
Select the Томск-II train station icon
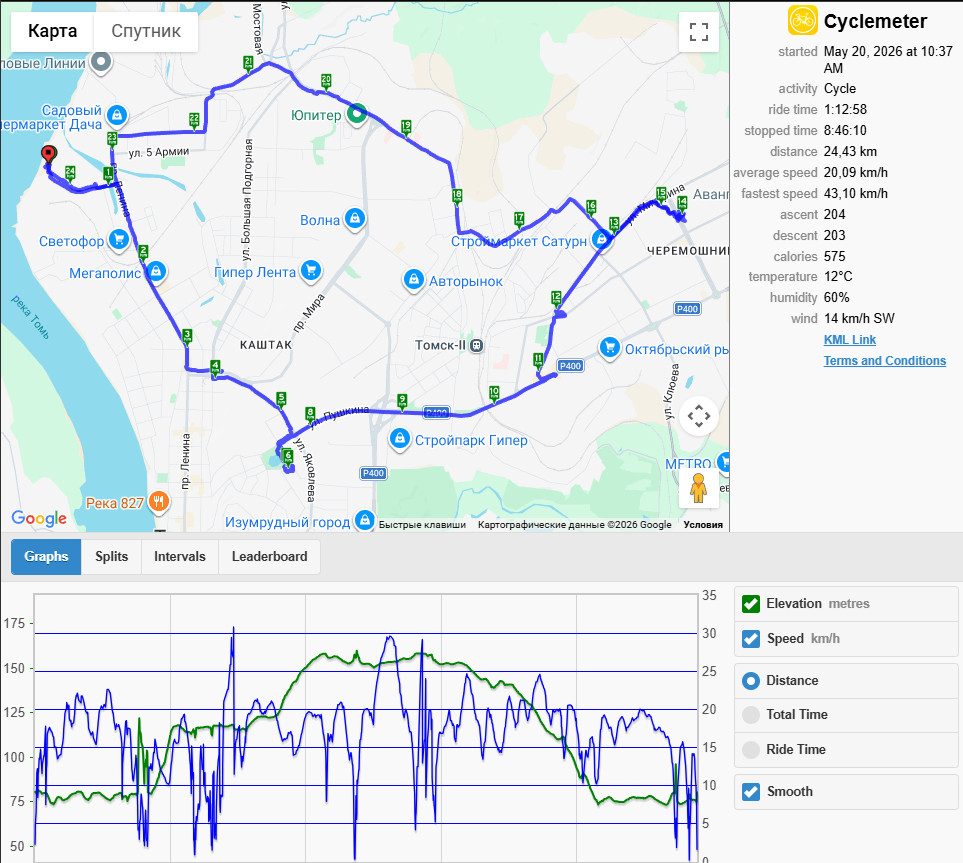[476, 345]
